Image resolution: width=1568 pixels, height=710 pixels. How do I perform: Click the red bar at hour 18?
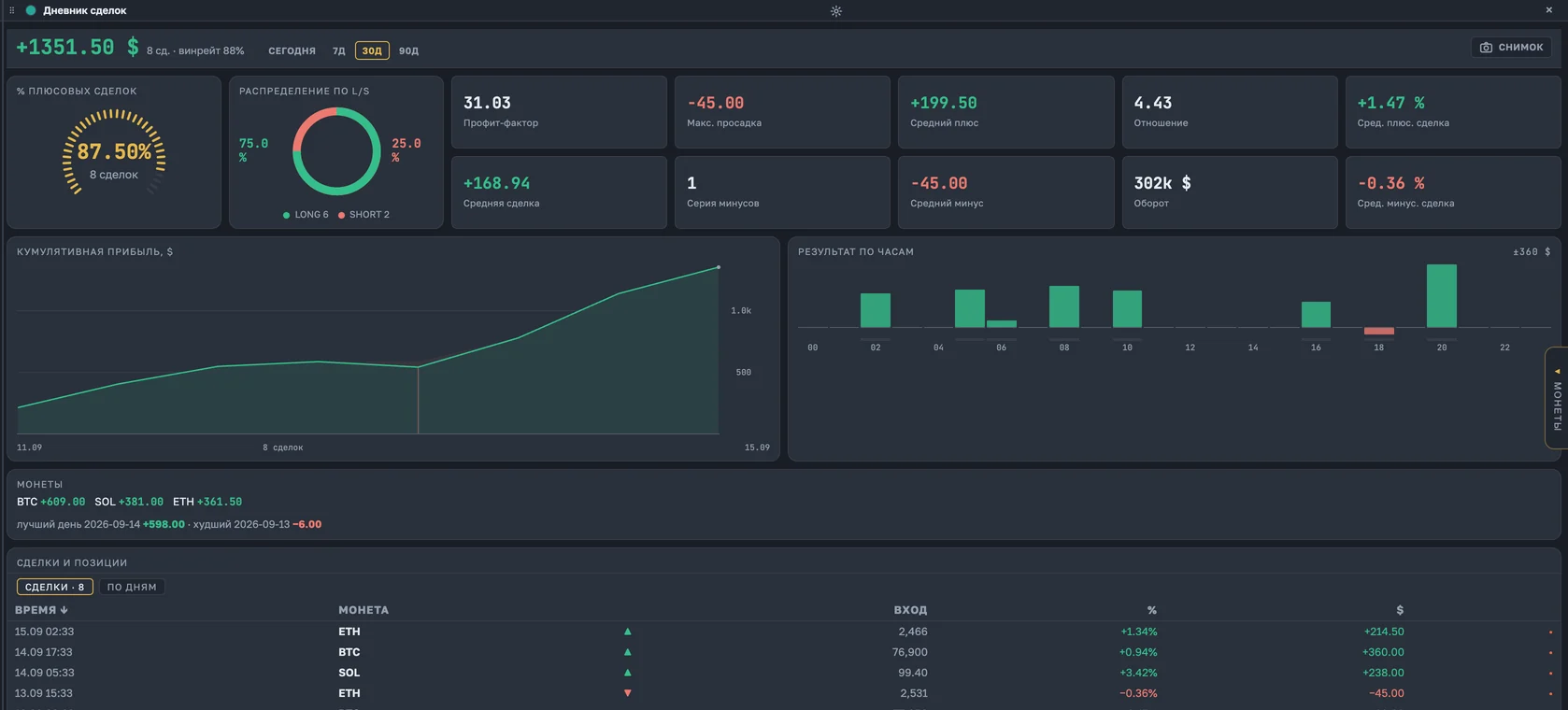tap(1379, 331)
